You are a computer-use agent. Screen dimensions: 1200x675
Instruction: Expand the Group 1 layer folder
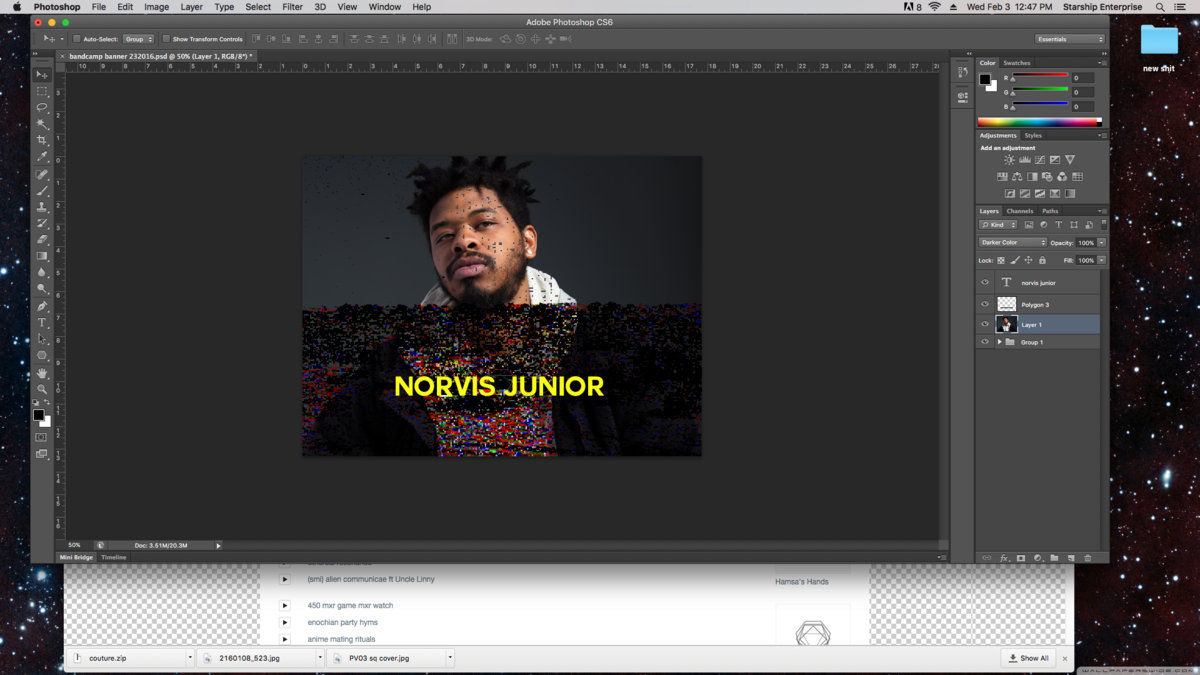coord(998,342)
